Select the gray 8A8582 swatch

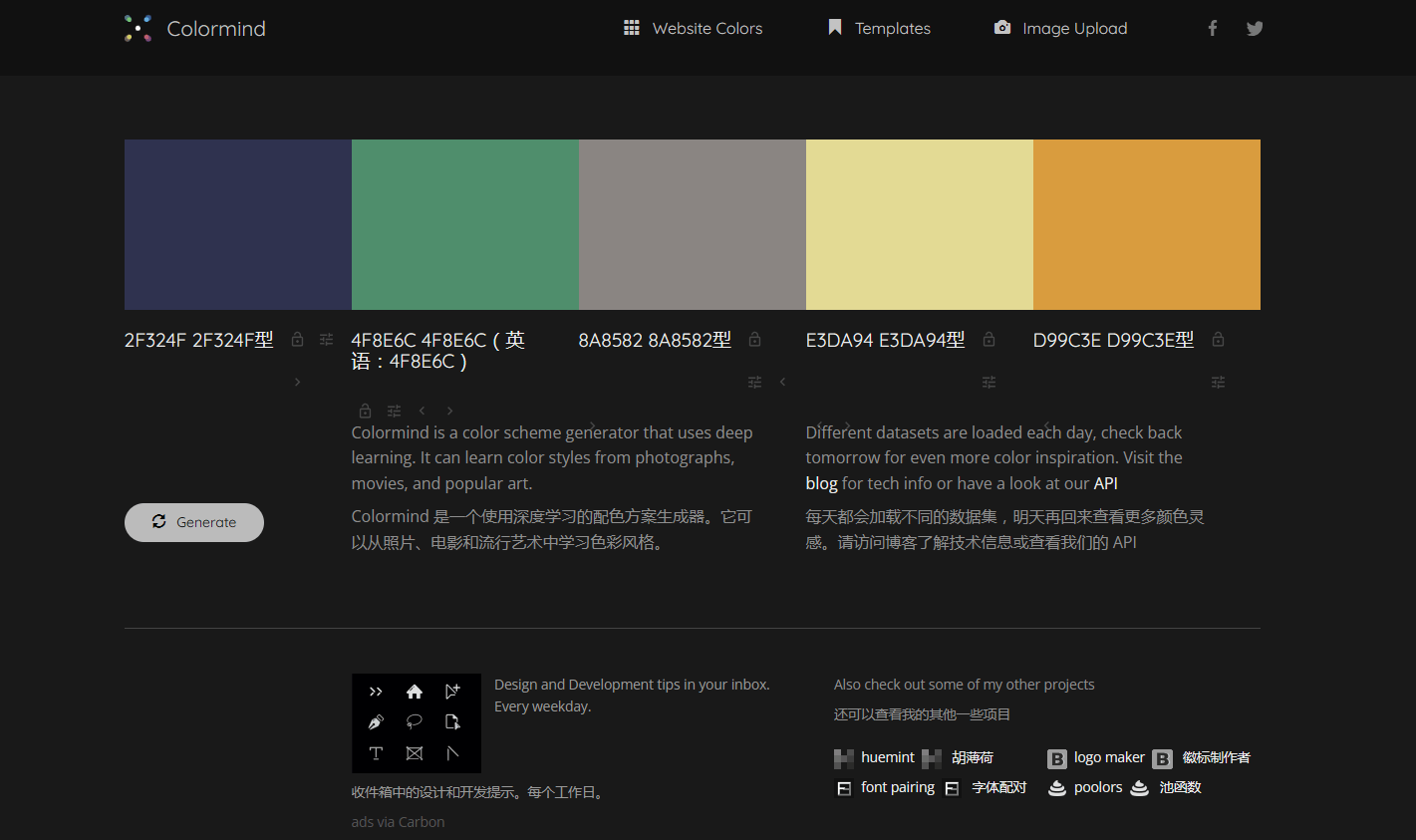pos(693,224)
